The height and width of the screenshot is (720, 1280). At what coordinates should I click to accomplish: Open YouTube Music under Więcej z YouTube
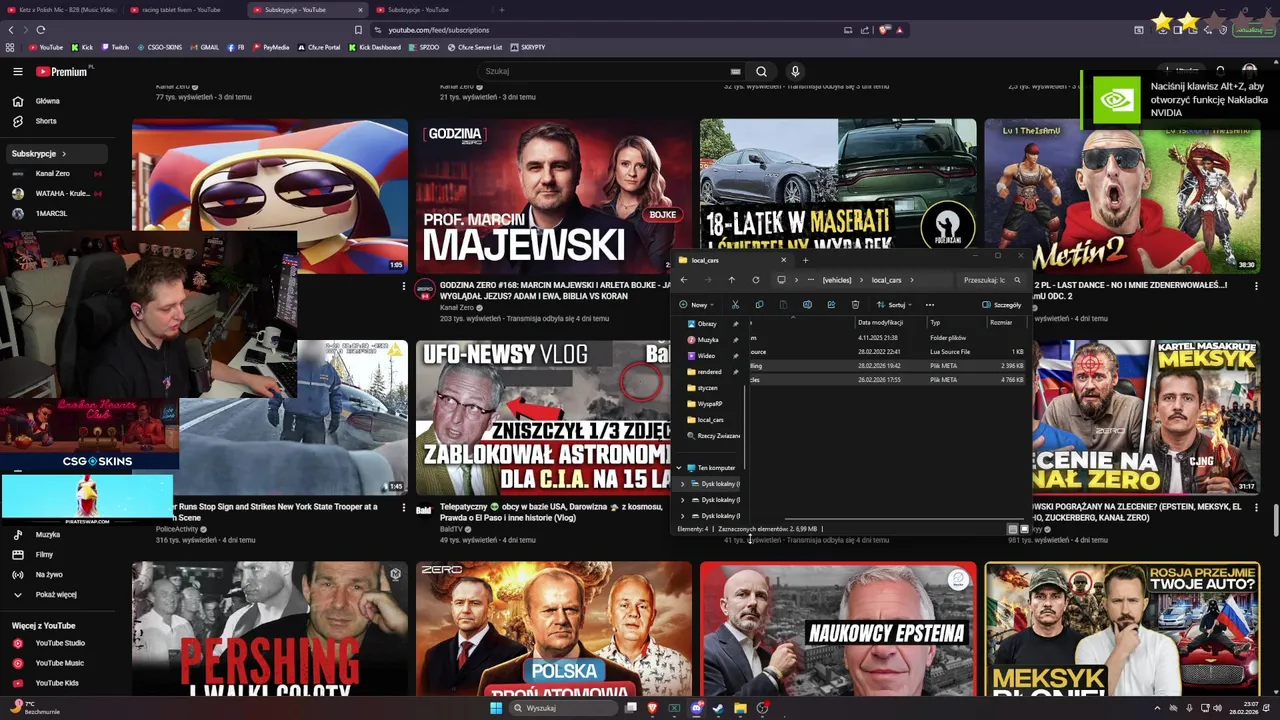coord(59,663)
